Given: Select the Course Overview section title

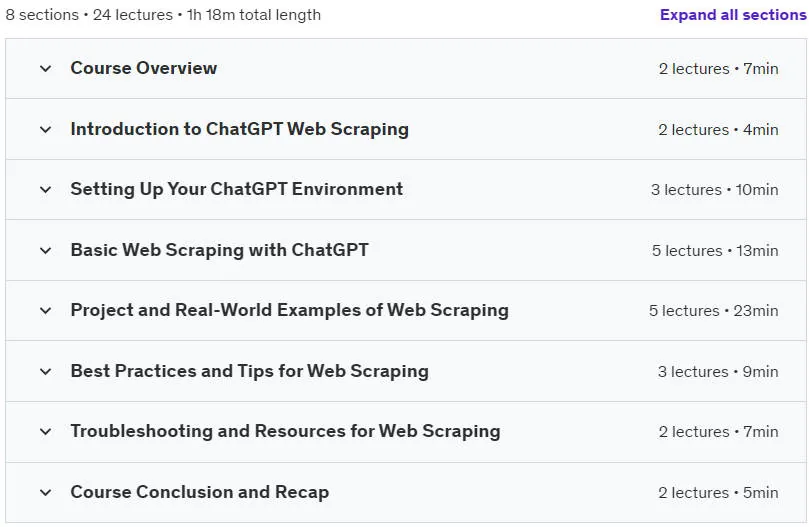Looking at the screenshot, I should click(143, 68).
